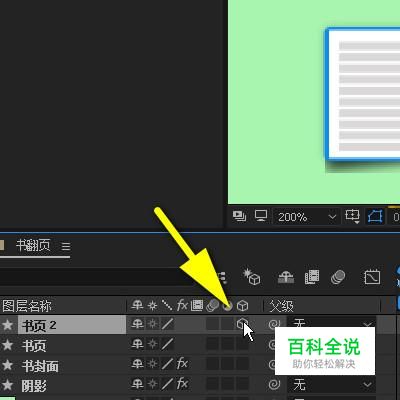Enable motion blur switch for 阴影
The height and width of the screenshot is (400, 400).
coord(212,384)
